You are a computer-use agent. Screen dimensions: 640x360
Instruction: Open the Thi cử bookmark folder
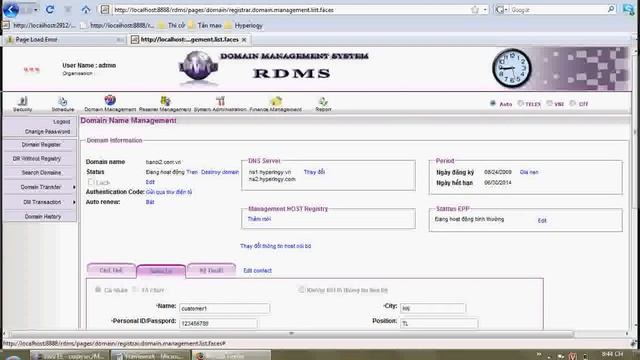pyautogui.click(x=171, y=25)
